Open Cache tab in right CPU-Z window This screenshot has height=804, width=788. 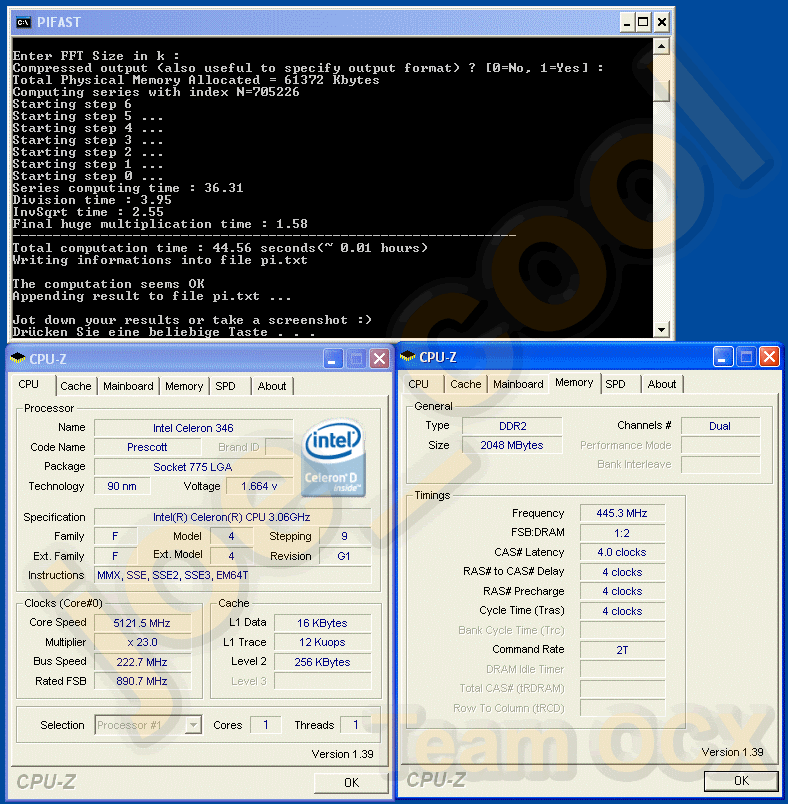coord(466,384)
